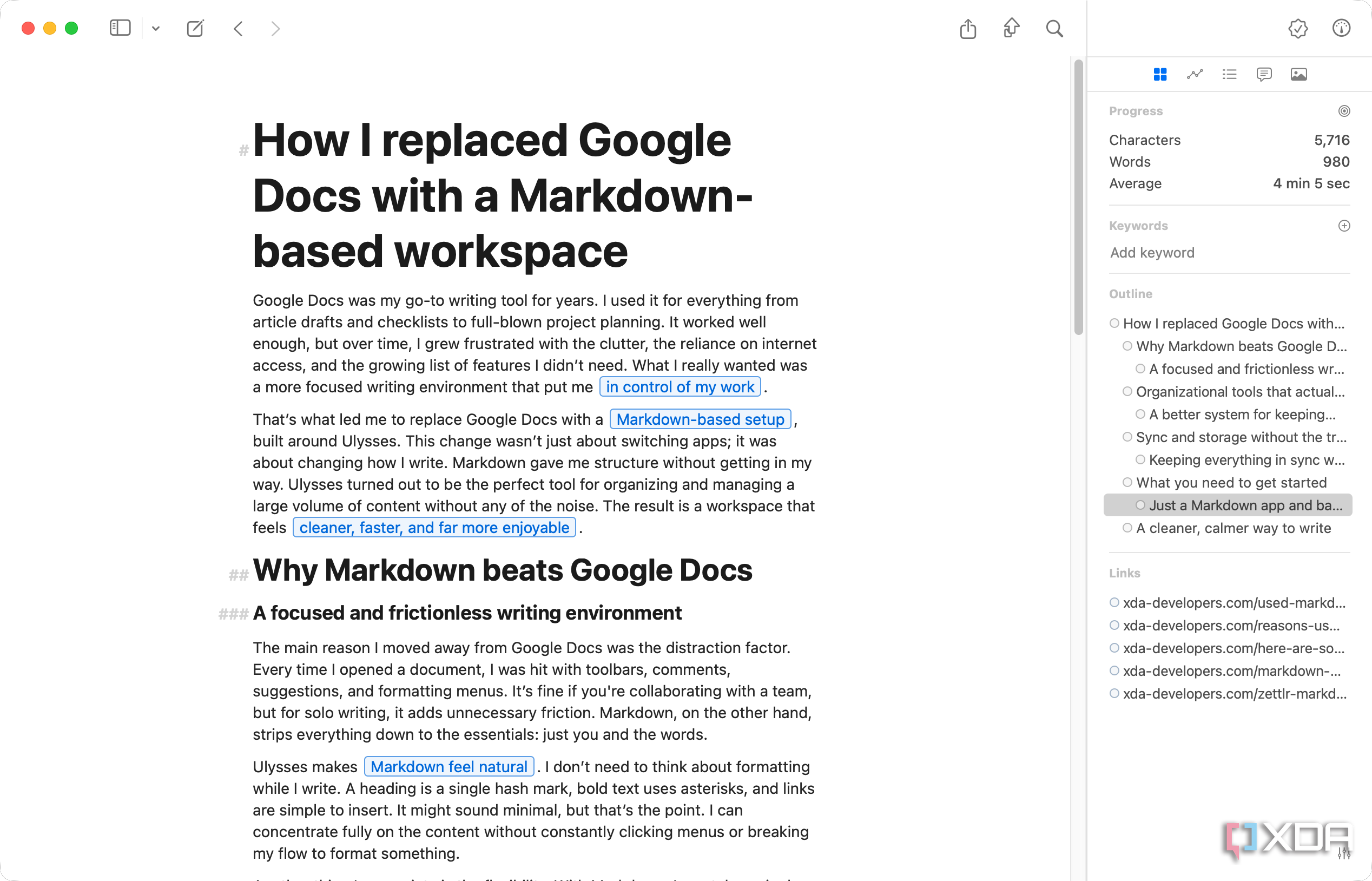Open dashboard settings sliders icon
1372x881 pixels.
pos(1344,853)
